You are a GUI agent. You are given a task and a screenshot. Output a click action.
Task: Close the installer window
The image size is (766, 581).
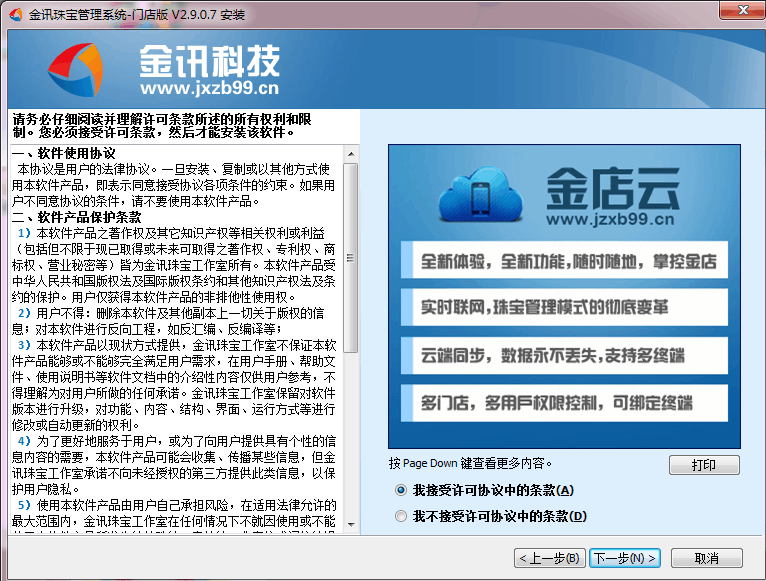point(743,10)
